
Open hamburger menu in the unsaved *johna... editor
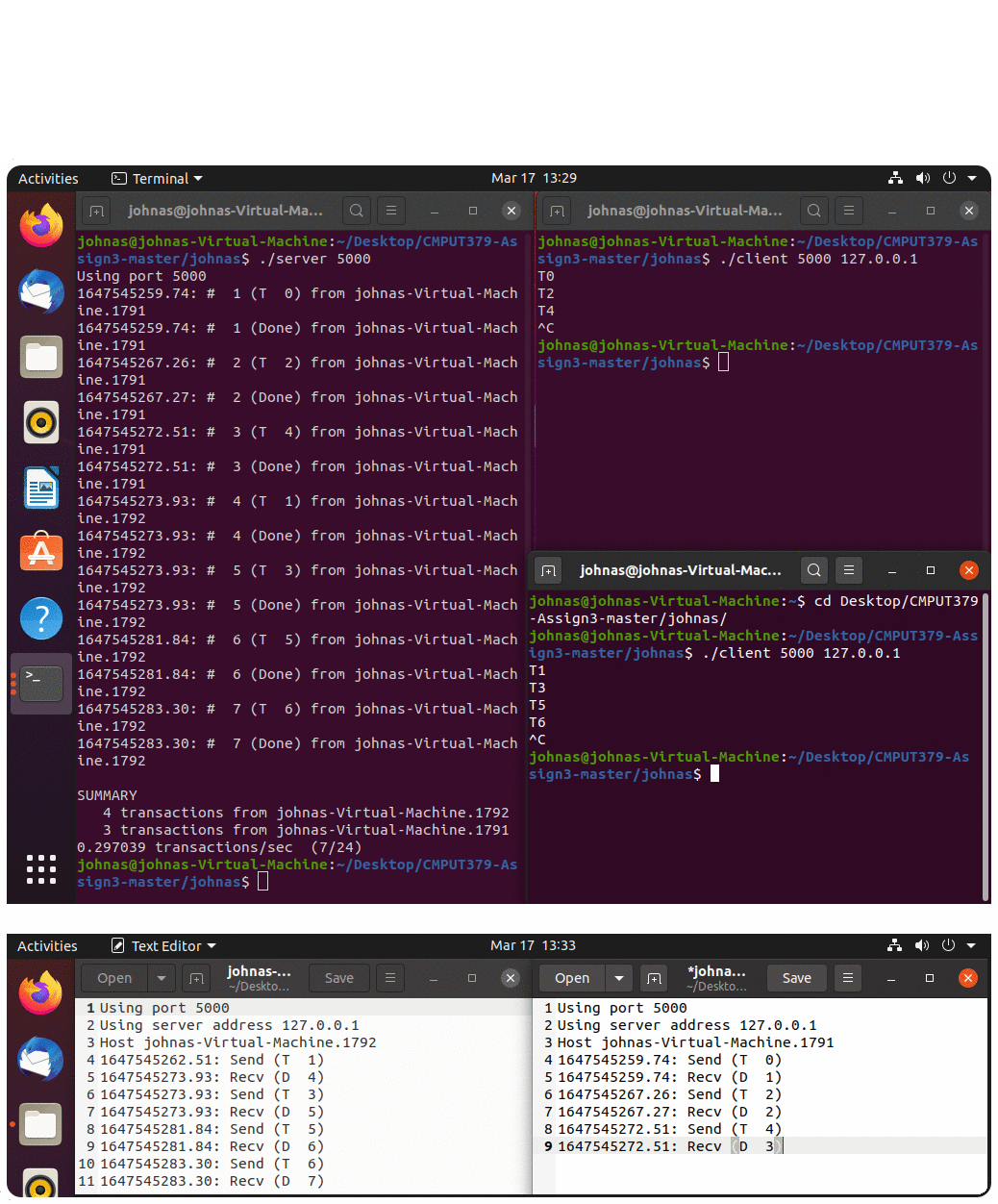tap(847, 978)
